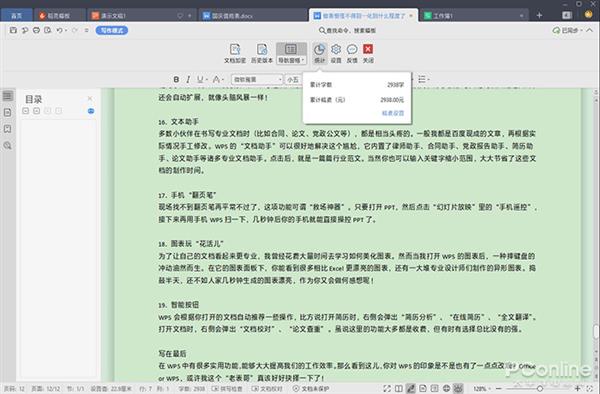Image resolution: width=600 pixels, height=394 pixels.
Task: Open the 历史版本 history version tool
Action: click(x=262, y=53)
